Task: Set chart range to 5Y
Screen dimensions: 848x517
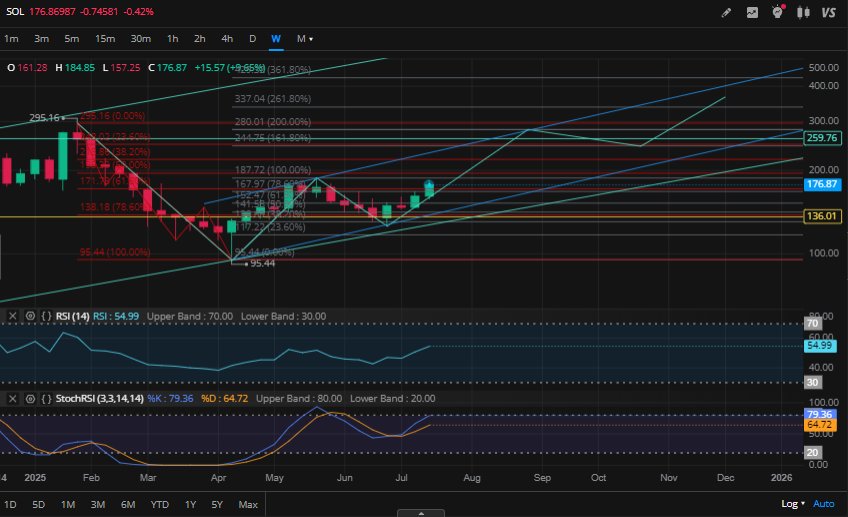Action: (x=217, y=505)
